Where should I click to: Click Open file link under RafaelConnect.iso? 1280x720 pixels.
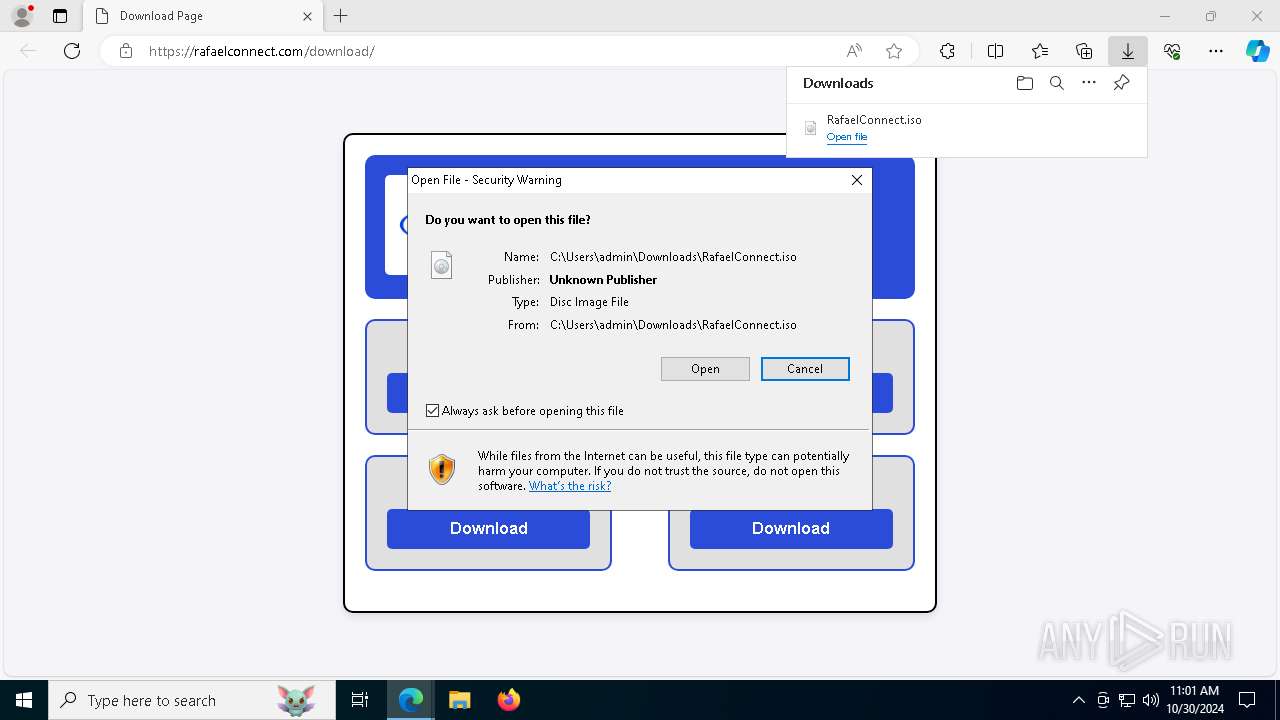[x=847, y=137]
